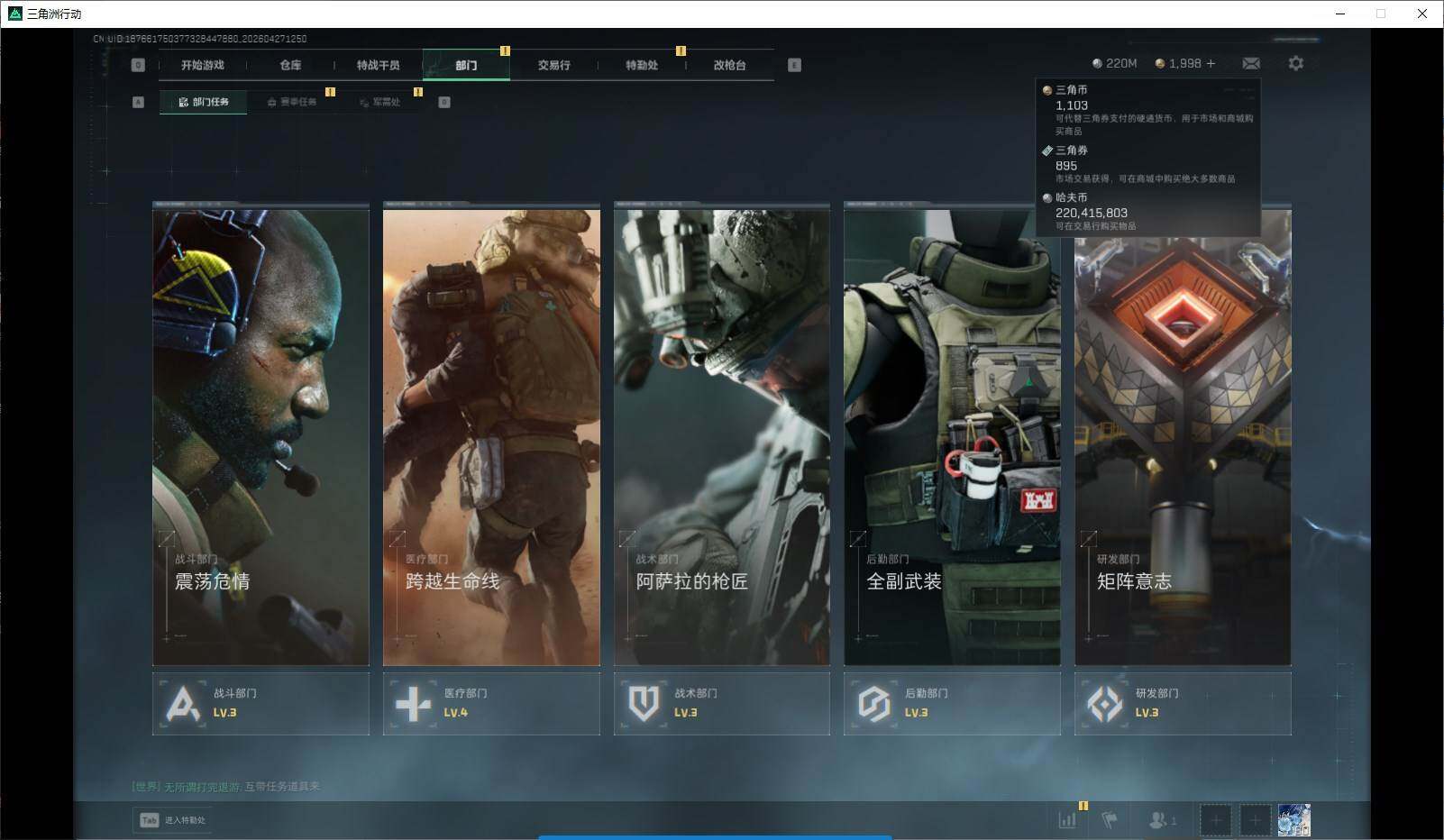Close the 三角洲行动 game window
Viewport: 1444px width, 840px height.
(x=1422, y=14)
